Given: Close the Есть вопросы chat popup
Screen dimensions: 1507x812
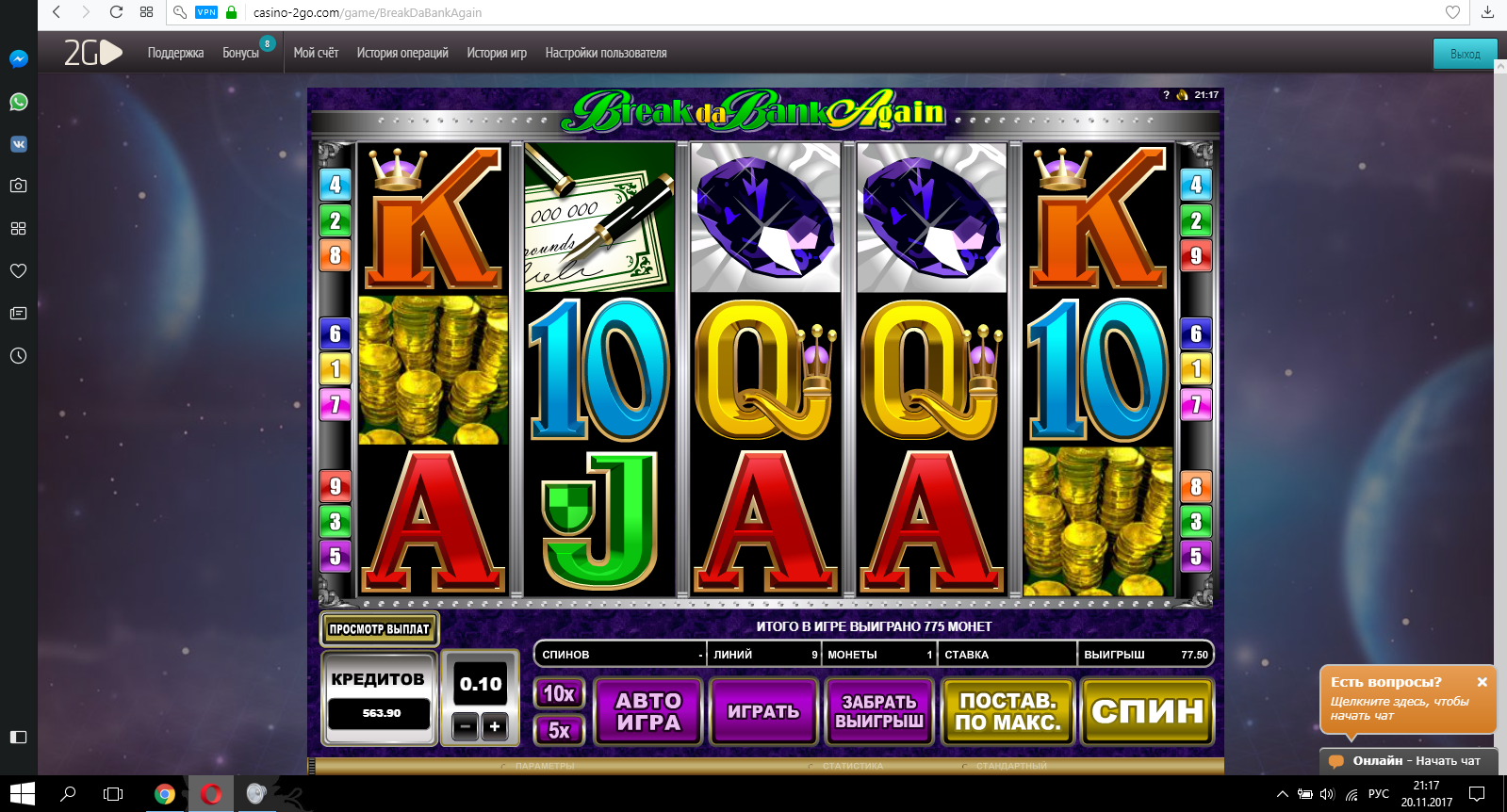Looking at the screenshot, I should (x=1482, y=682).
